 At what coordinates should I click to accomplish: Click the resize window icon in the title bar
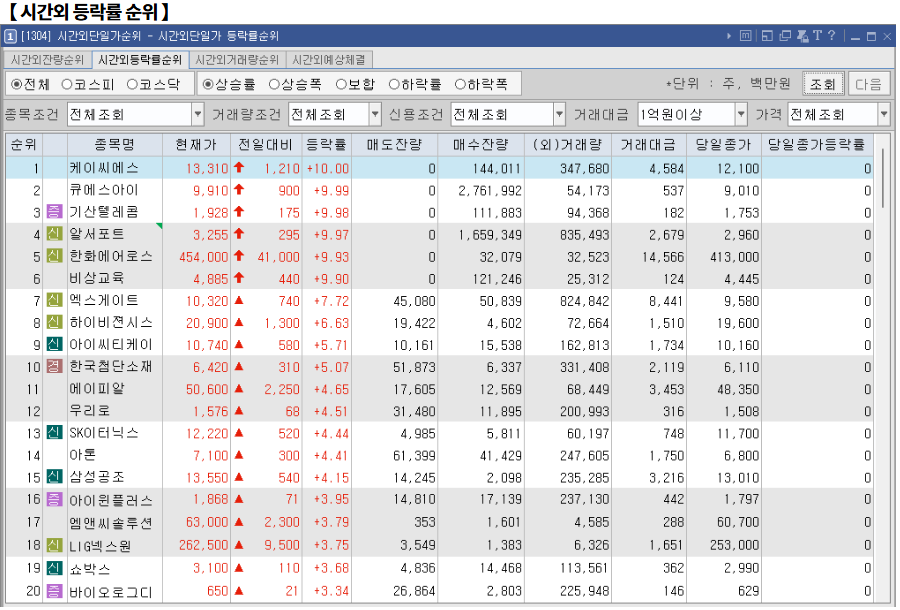click(769, 36)
